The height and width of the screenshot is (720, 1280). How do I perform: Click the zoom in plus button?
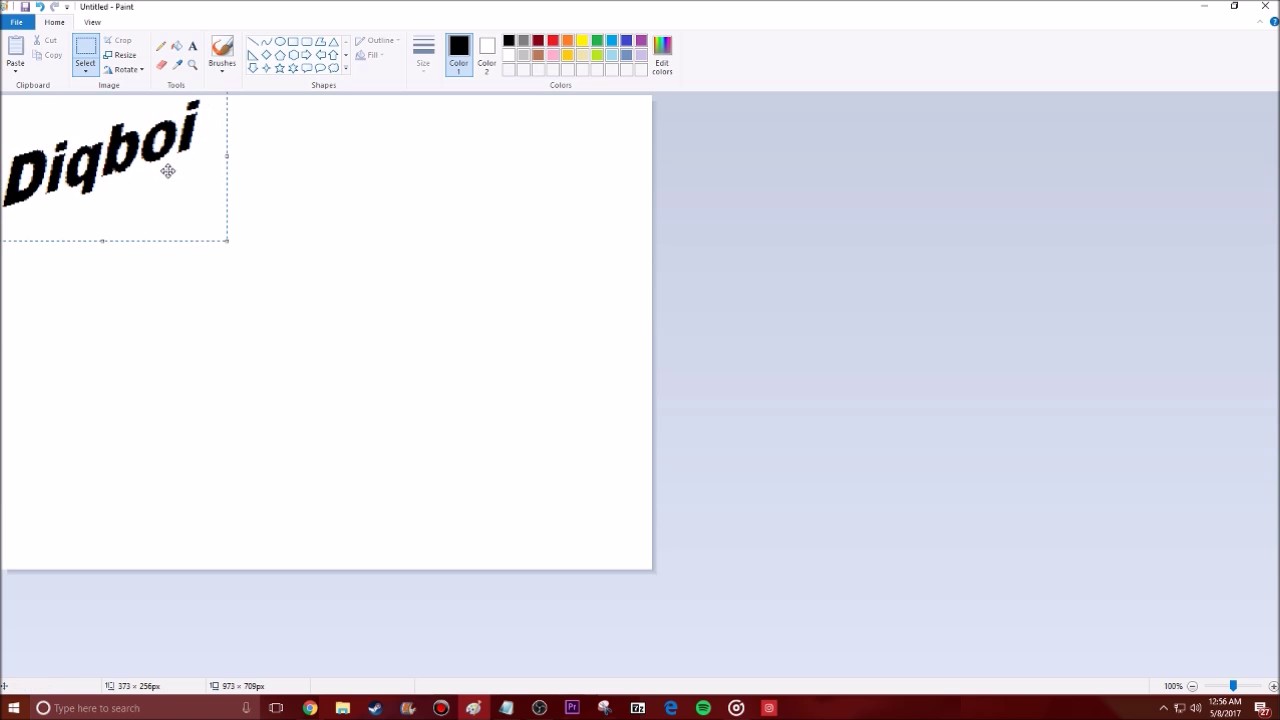click(x=1273, y=686)
